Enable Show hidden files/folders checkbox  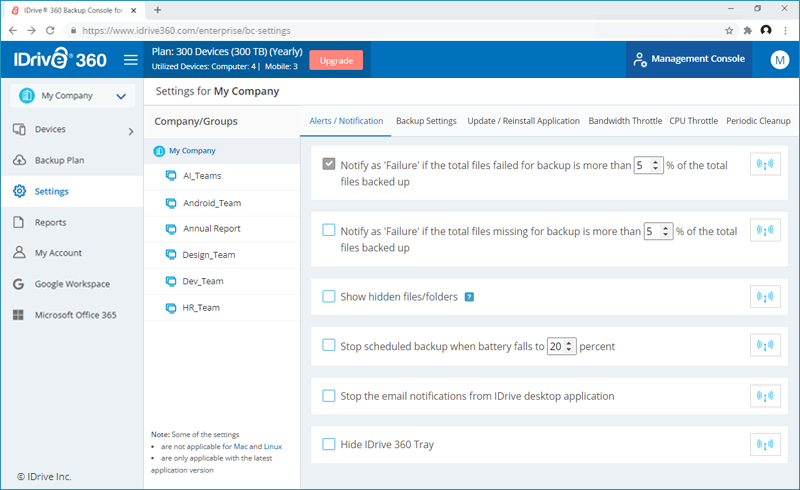coord(329,297)
